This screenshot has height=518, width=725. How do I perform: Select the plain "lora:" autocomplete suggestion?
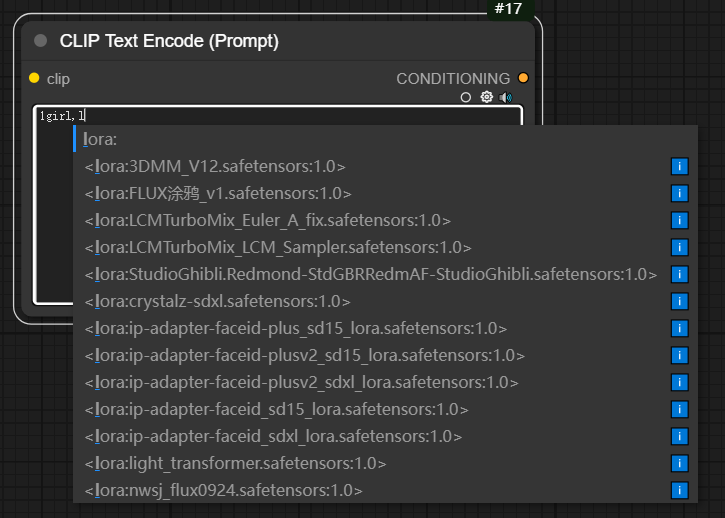point(101,139)
